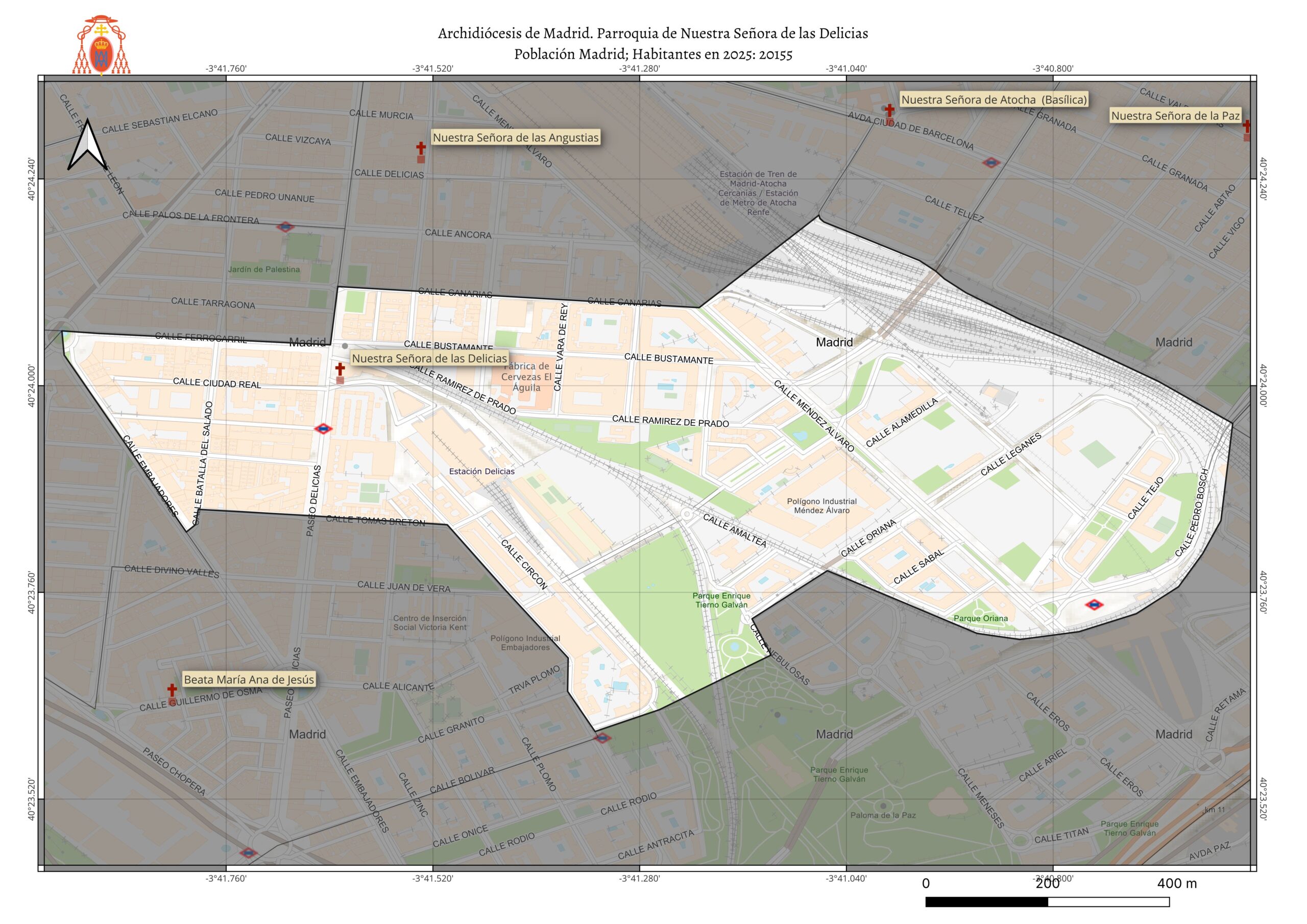This screenshot has height=924, width=1307.
Task: Click the map title about Parroquia de las Delicias
Action: click(653, 34)
